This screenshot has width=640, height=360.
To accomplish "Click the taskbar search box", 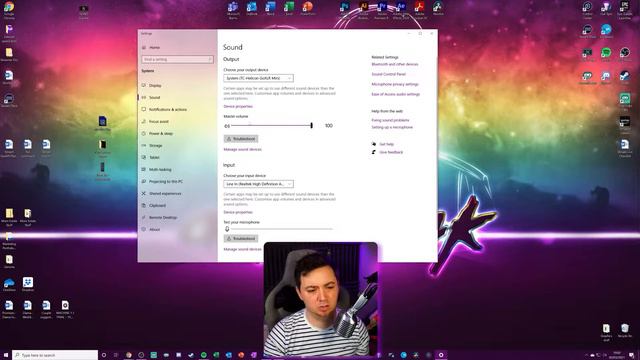I will [x=55, y=355].
